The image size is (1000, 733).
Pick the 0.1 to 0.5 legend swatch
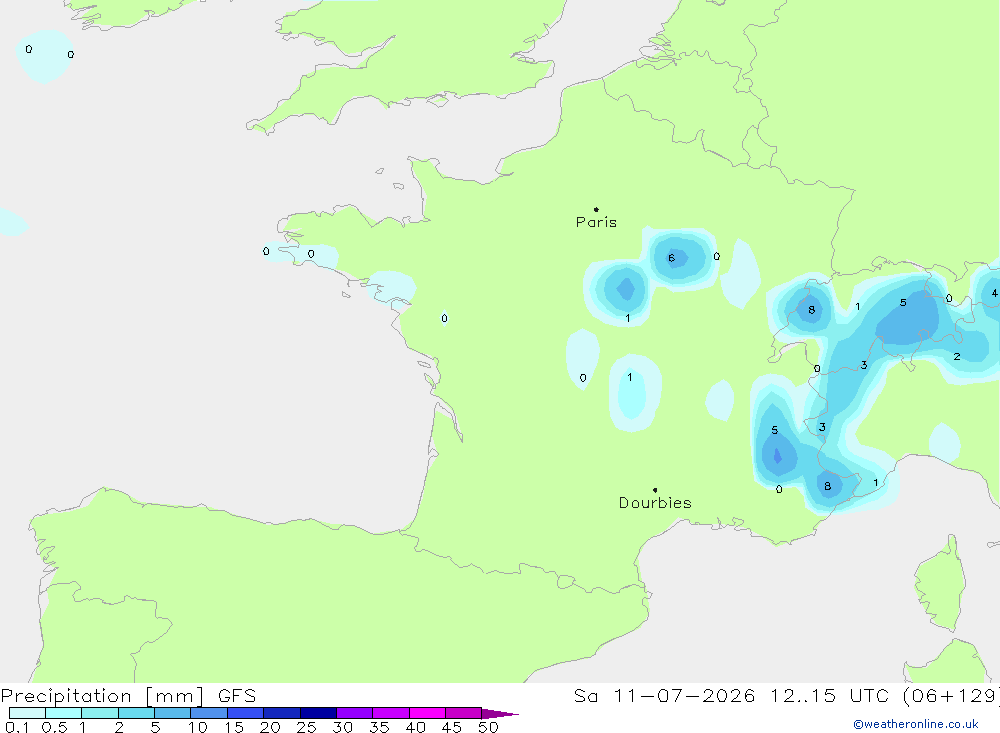pyautogui.click(x=27, y=713)
